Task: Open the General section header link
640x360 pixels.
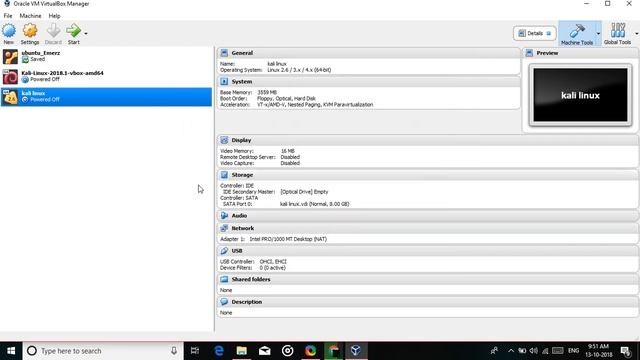Action: click(242, 53)
